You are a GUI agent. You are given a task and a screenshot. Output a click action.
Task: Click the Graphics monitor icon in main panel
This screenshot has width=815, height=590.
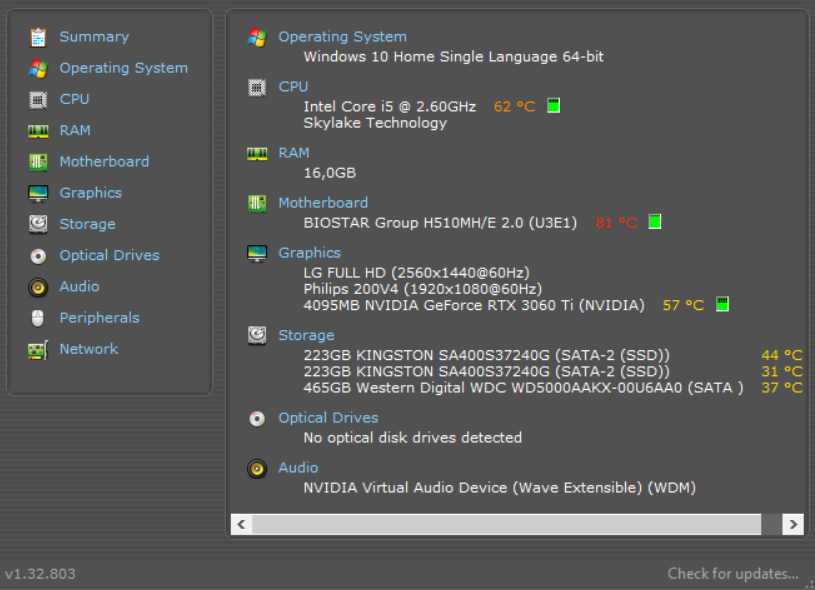[x=257, y=253]
